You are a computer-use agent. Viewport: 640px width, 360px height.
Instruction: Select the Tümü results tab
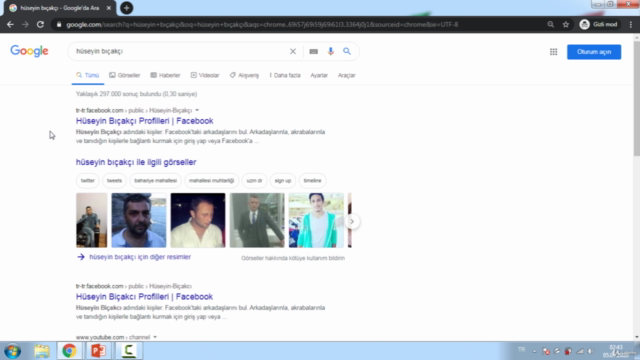click(88, 76)
